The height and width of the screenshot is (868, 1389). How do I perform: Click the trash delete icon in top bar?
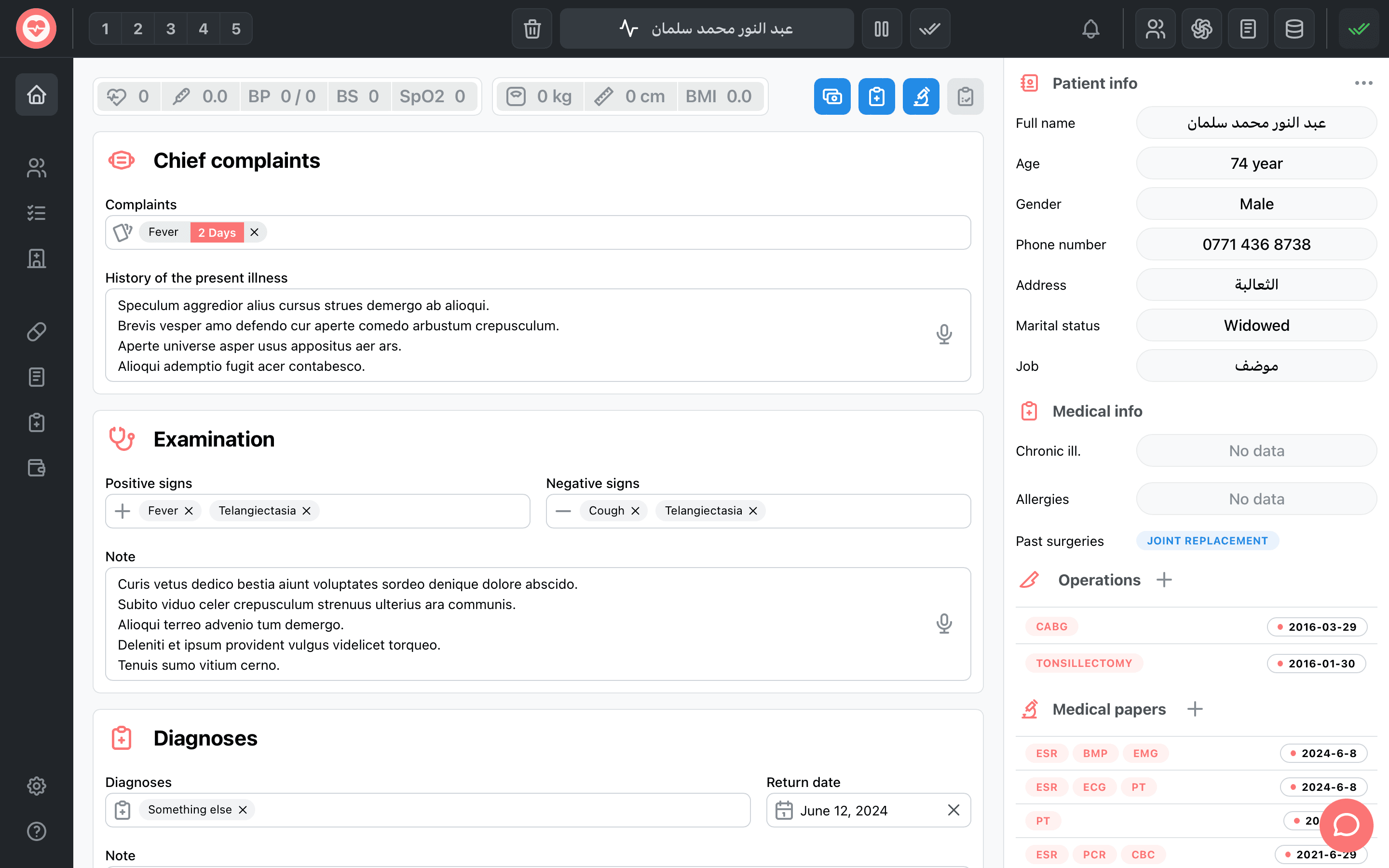click(x=532, y=29)
